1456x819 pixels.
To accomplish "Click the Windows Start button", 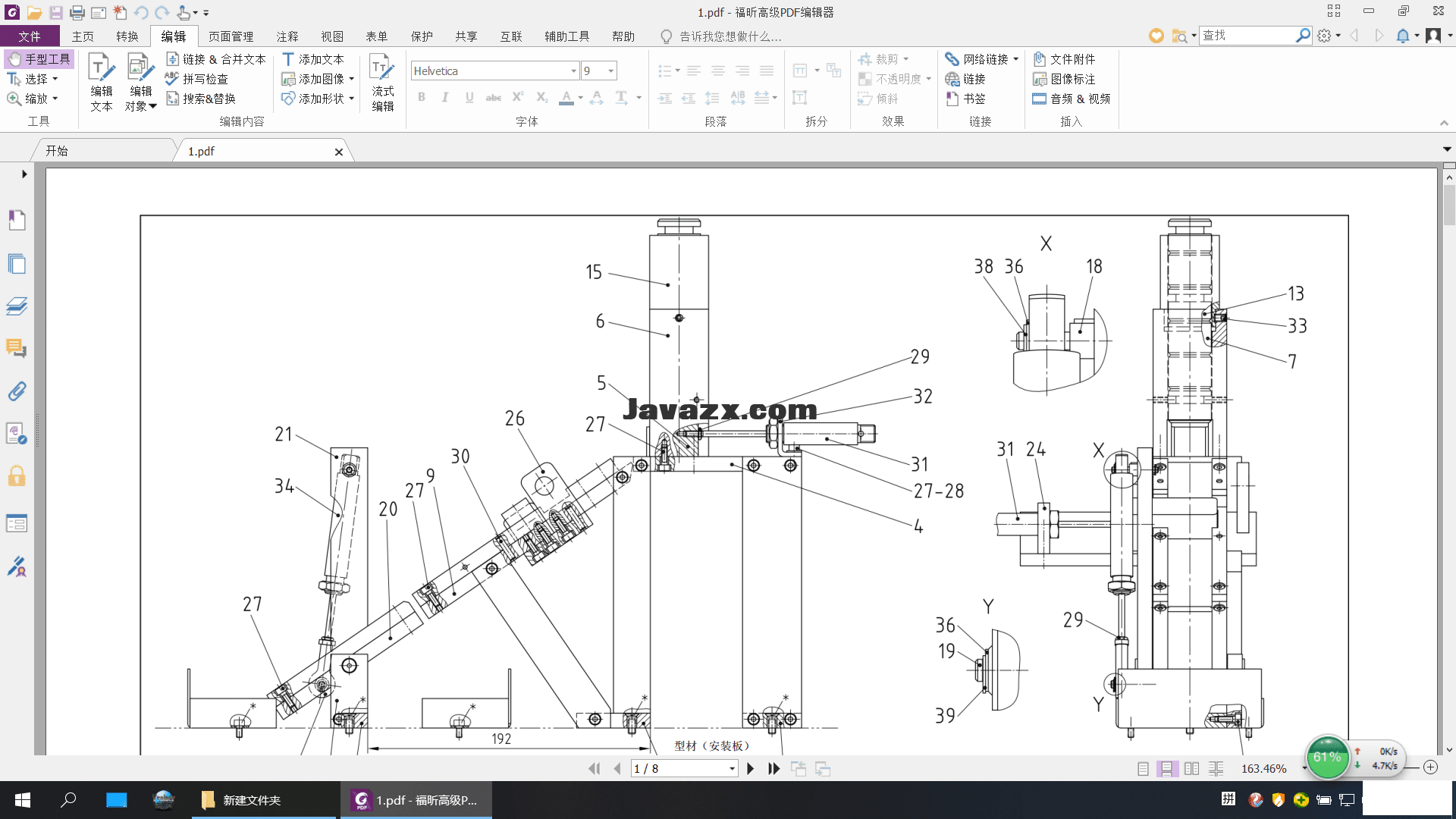I will pyautogui.click(x=23, y=800).
